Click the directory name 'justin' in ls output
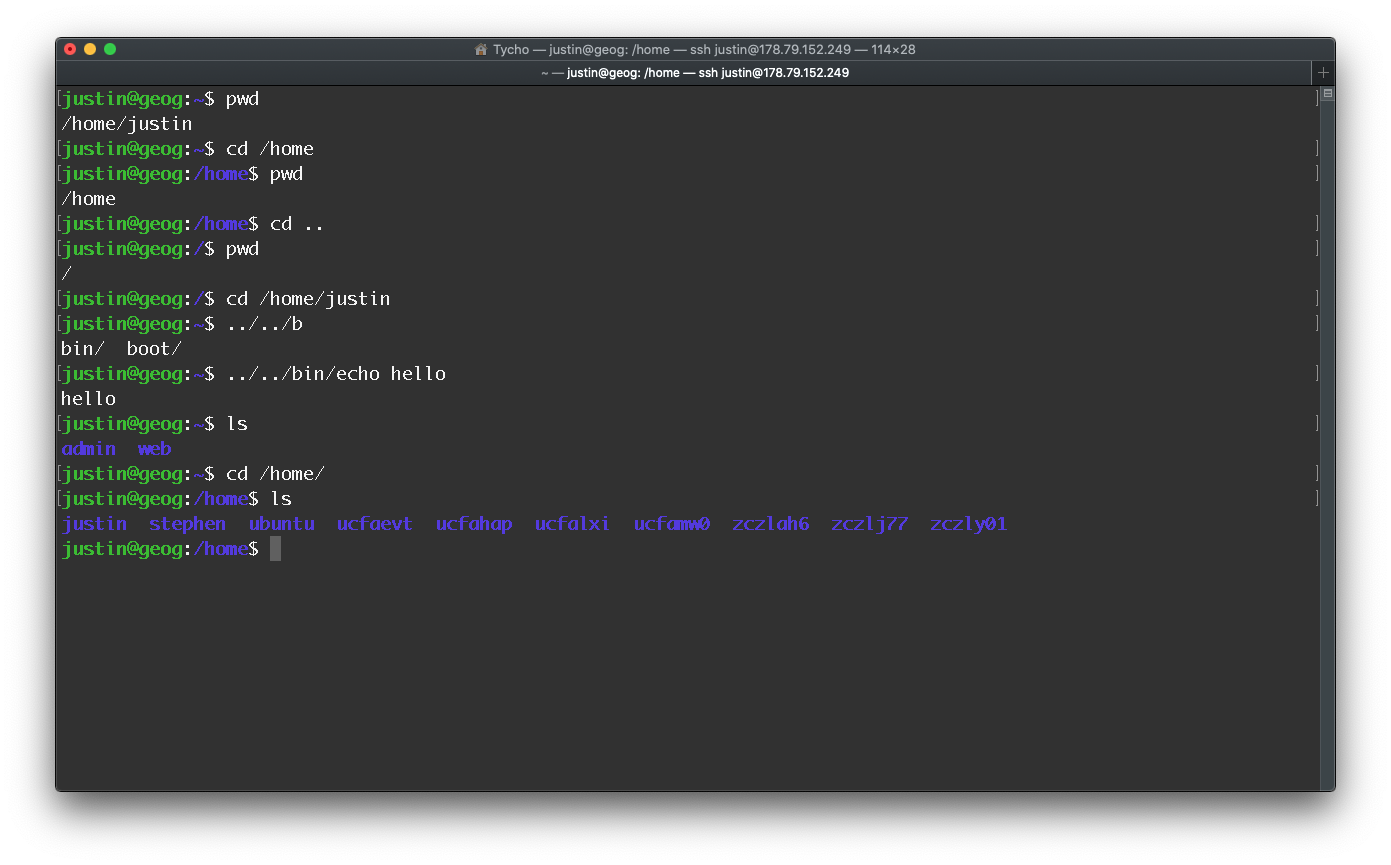The image size is (1391, 865). coord(94,524)
